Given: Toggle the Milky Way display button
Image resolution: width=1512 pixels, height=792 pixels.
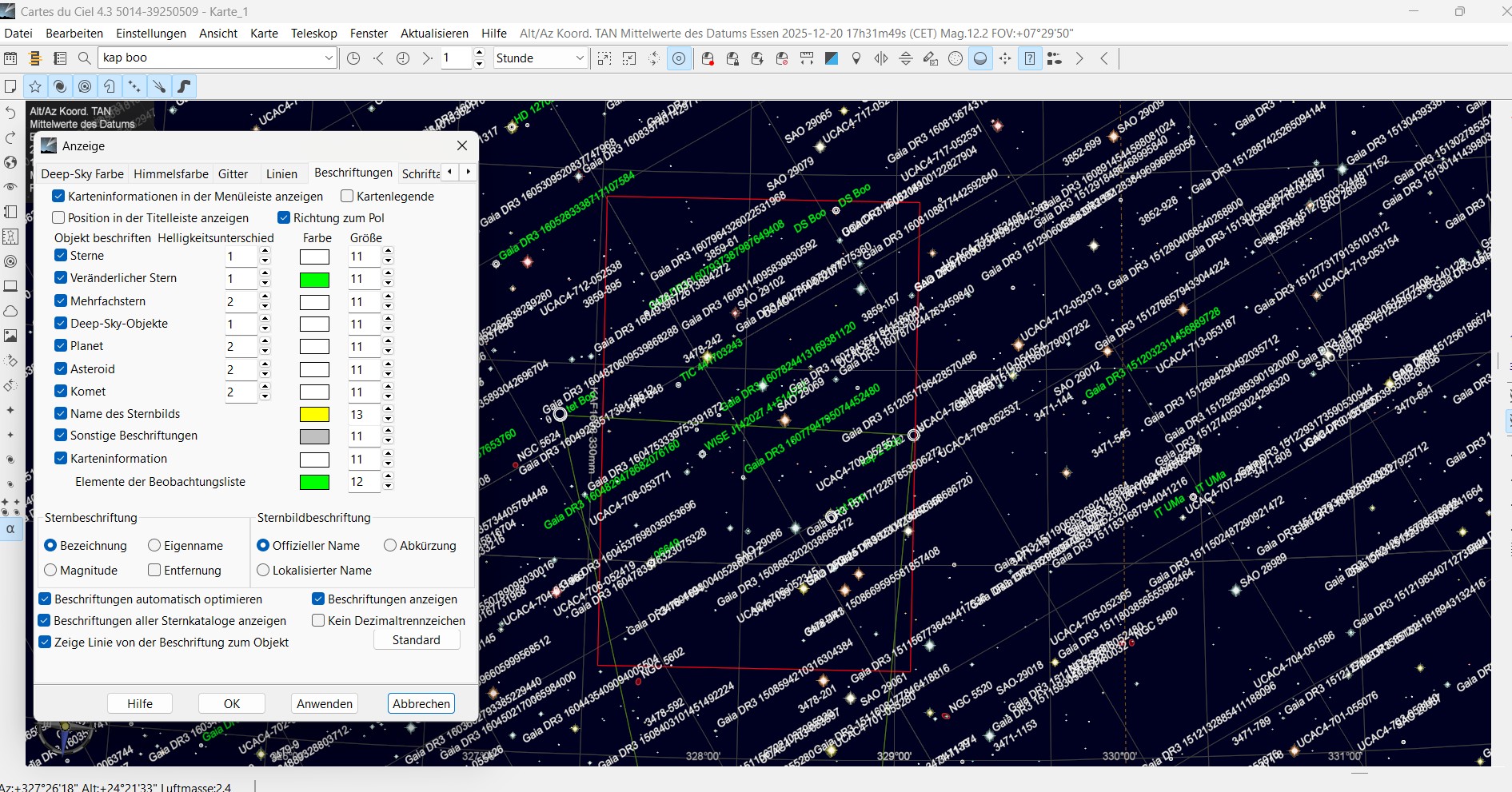Looking at the screenshot, I should (x=184, y=86).
